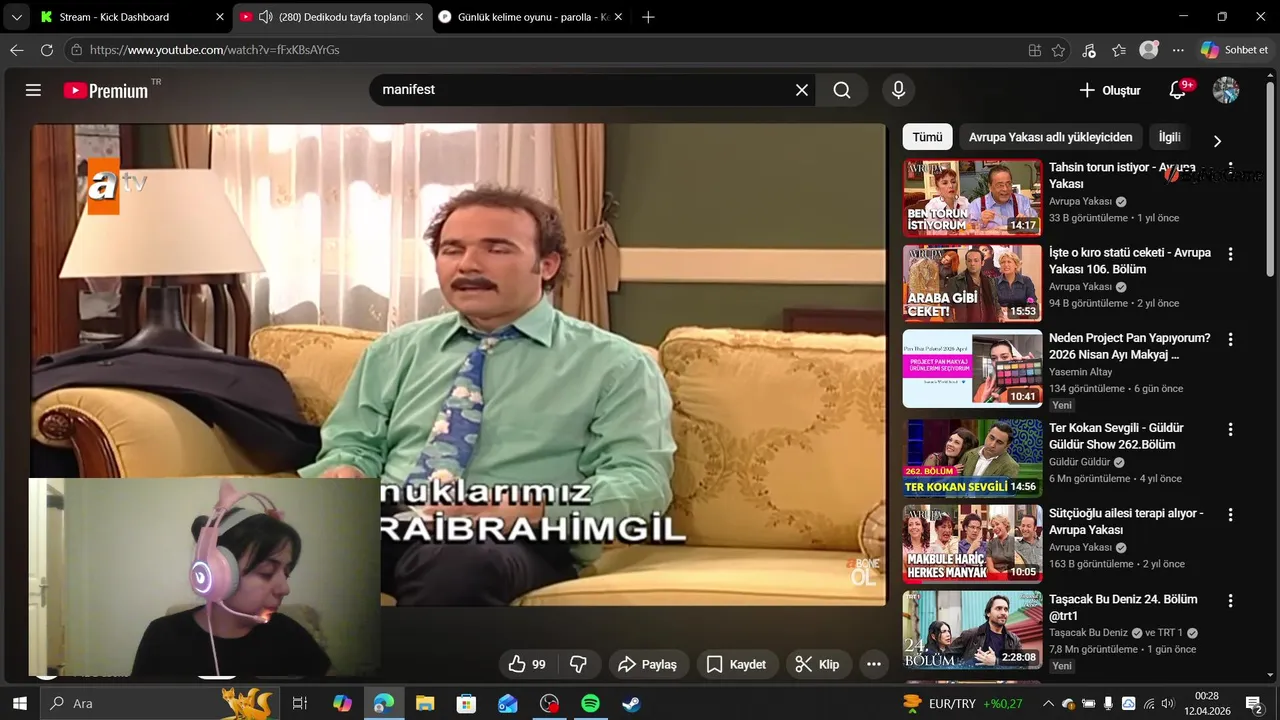Open the YouTube hamburger guide menu

[x=33, y=90]
